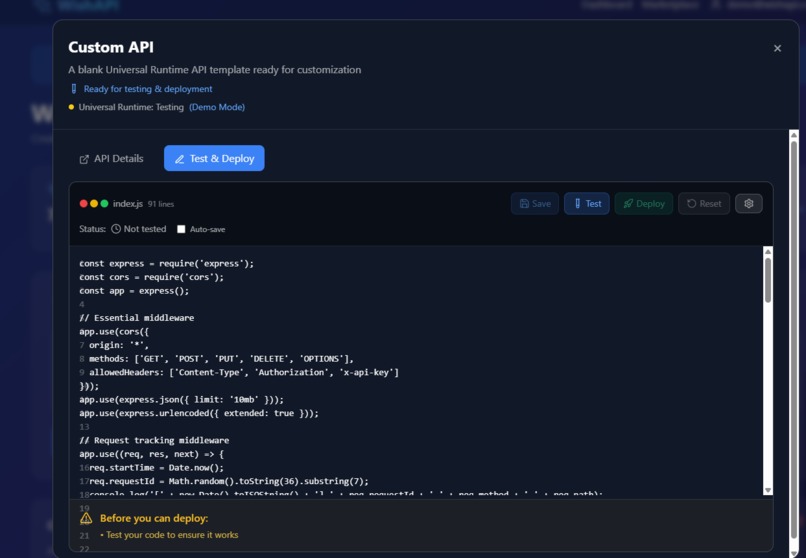Click the 'origin: '*',' code line
Screen dimensions: 806x558
click(x=119, y=345)
